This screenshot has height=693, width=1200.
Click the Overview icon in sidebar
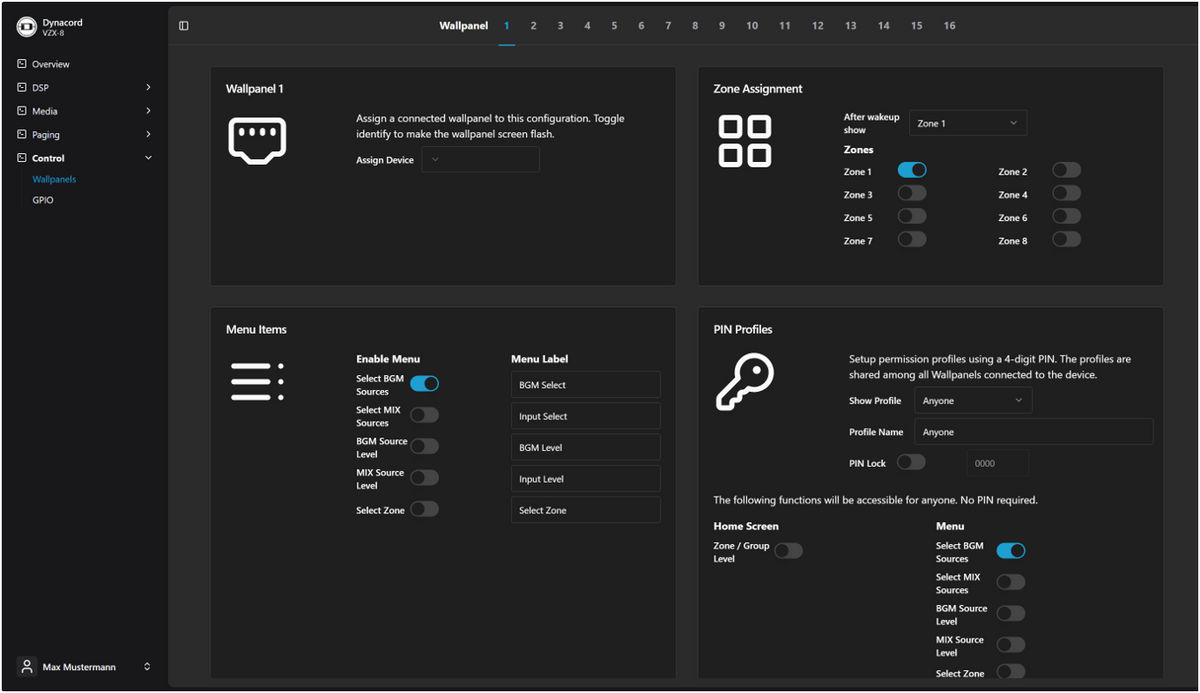22,64
